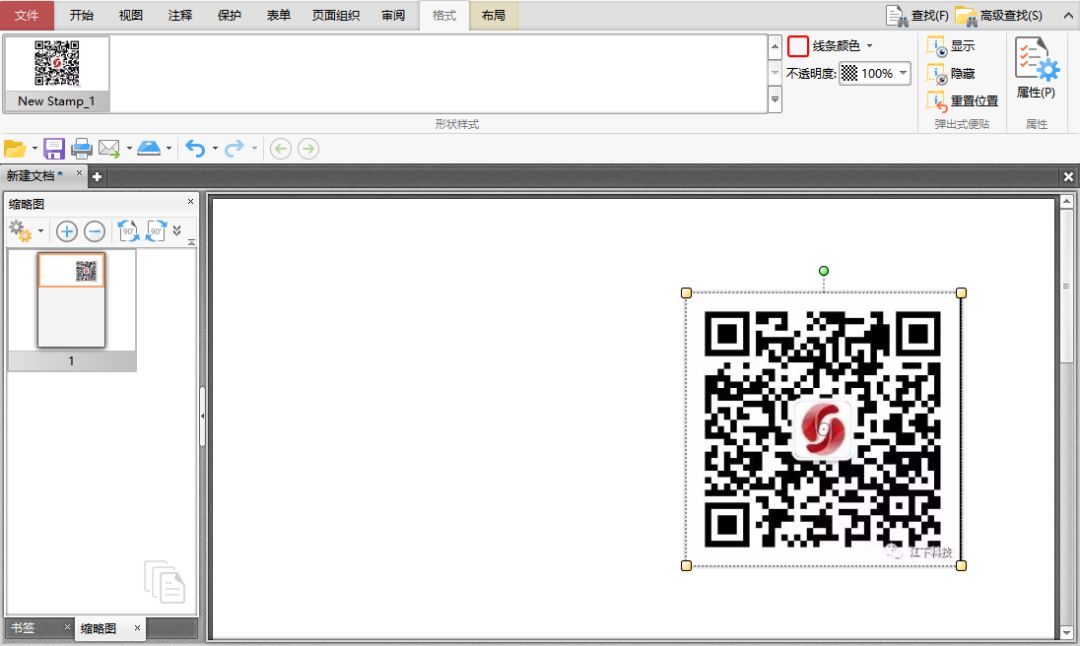The image size is (1080, 646).
Task: Select the 格式 ribbon tab
Action: [x=444, y=15]
